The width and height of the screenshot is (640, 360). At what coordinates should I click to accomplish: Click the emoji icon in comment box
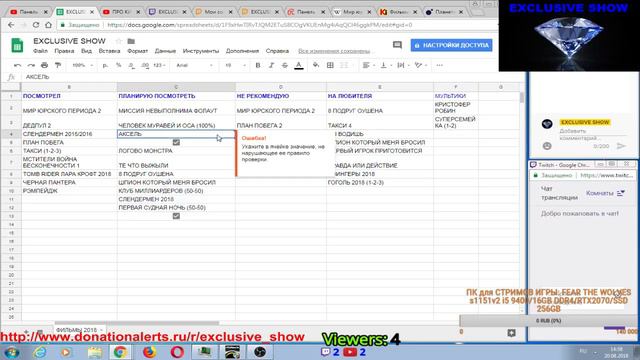[x=547, y=146]
